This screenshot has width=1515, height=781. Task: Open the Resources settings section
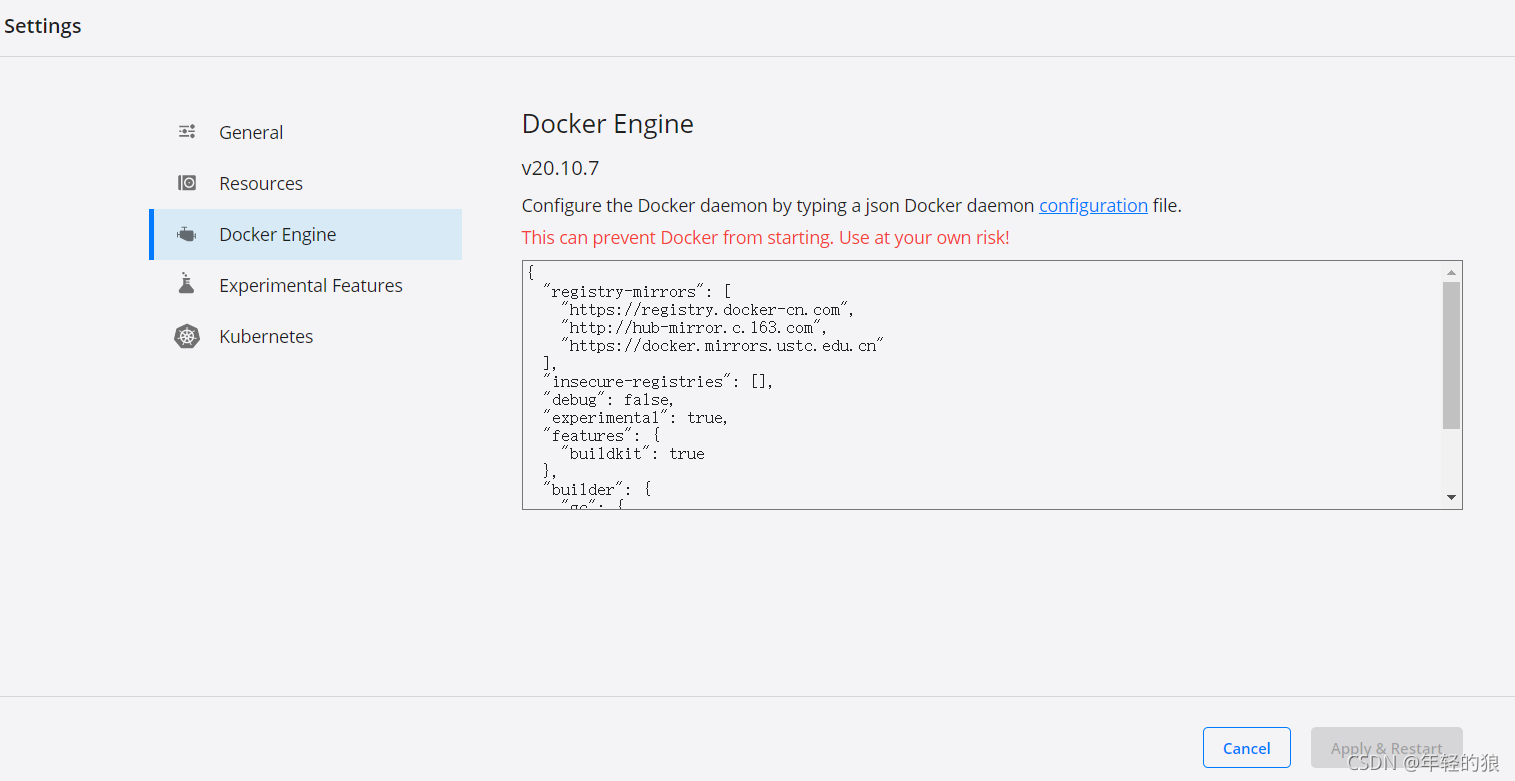[x=306, y=183]
